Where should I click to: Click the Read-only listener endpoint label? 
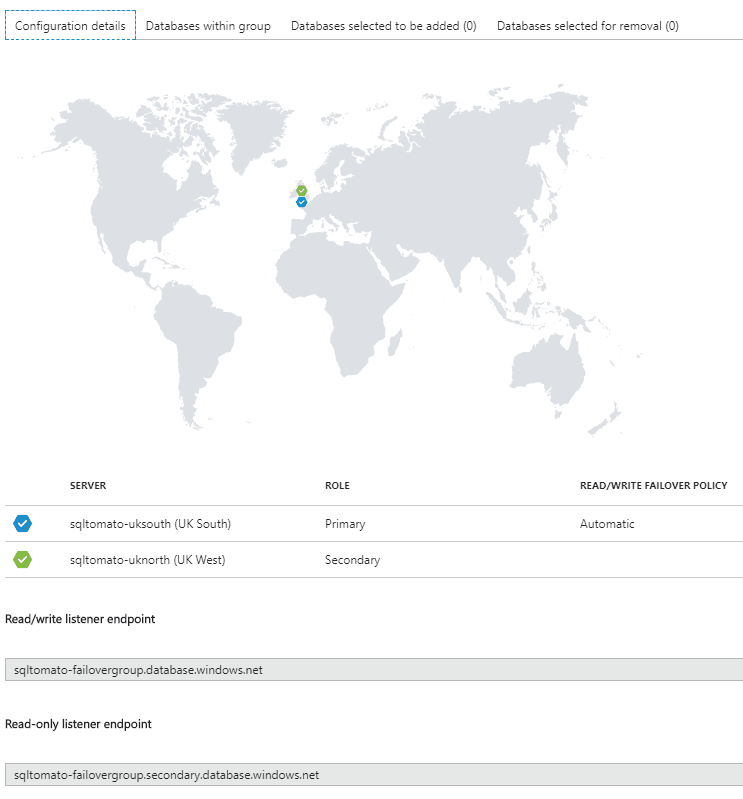(x=78, y=724)
